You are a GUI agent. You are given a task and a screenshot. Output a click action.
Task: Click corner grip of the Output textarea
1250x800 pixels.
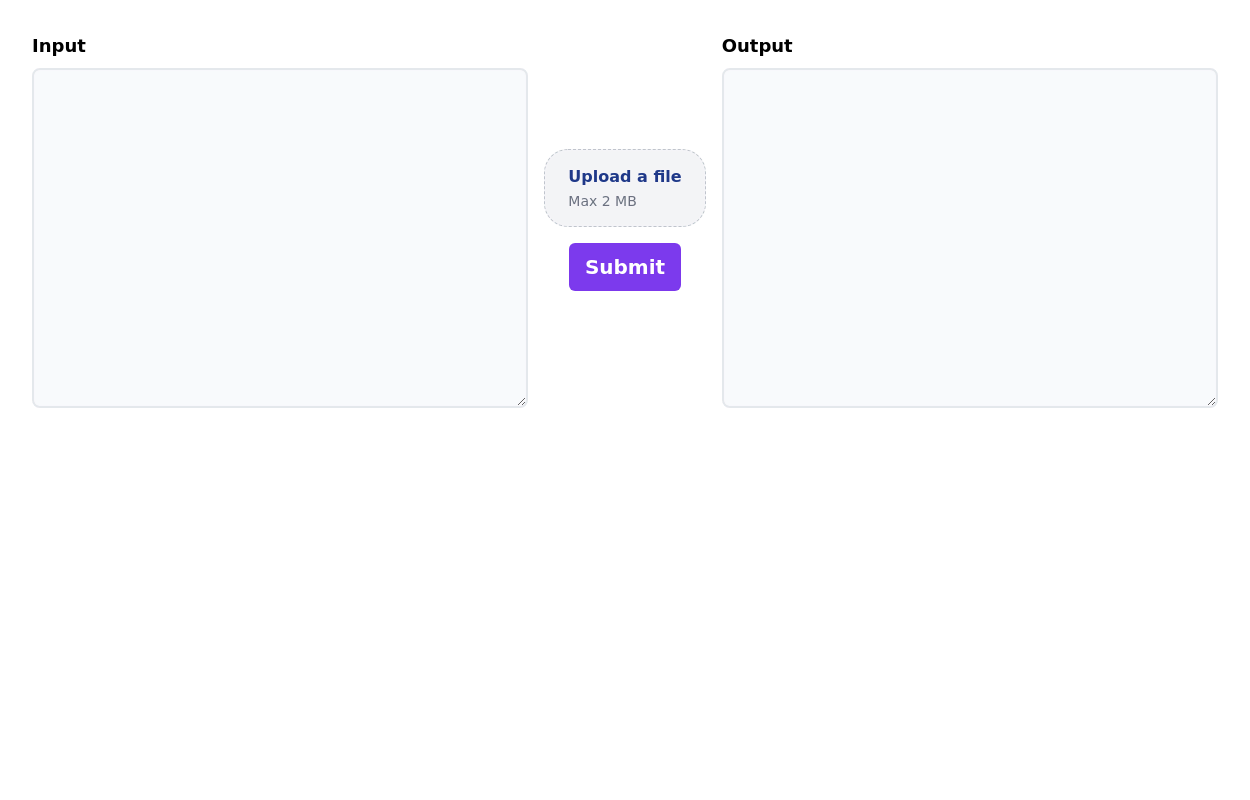pyautogui.click(x=1211, y=401)
